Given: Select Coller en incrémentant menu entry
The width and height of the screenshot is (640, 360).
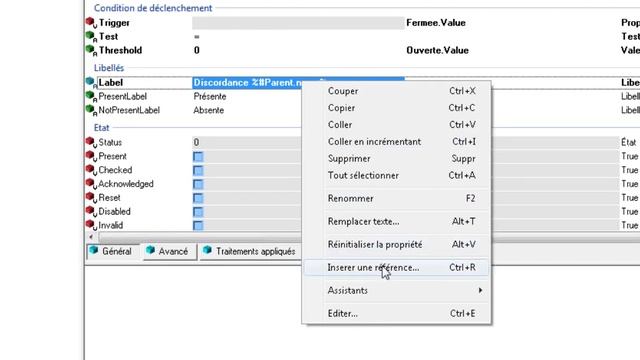Looking at the screenshot, I should coord(396,142).
